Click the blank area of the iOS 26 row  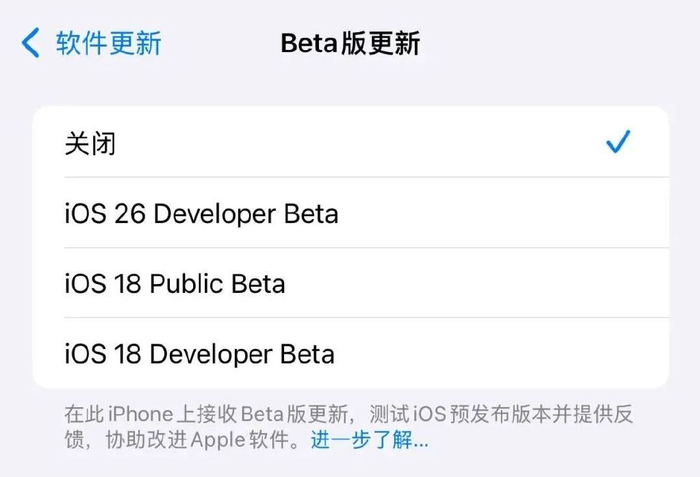(500, 213)
